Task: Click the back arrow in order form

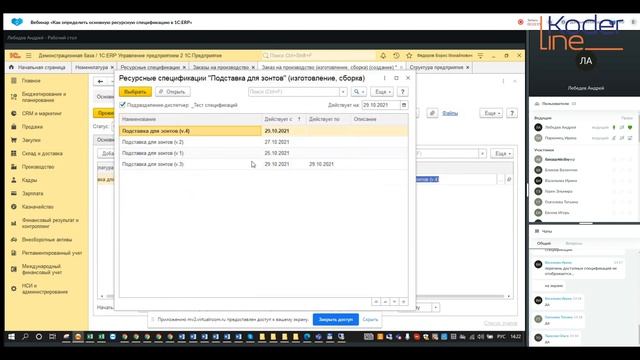Action: click(x=100, y=82)
